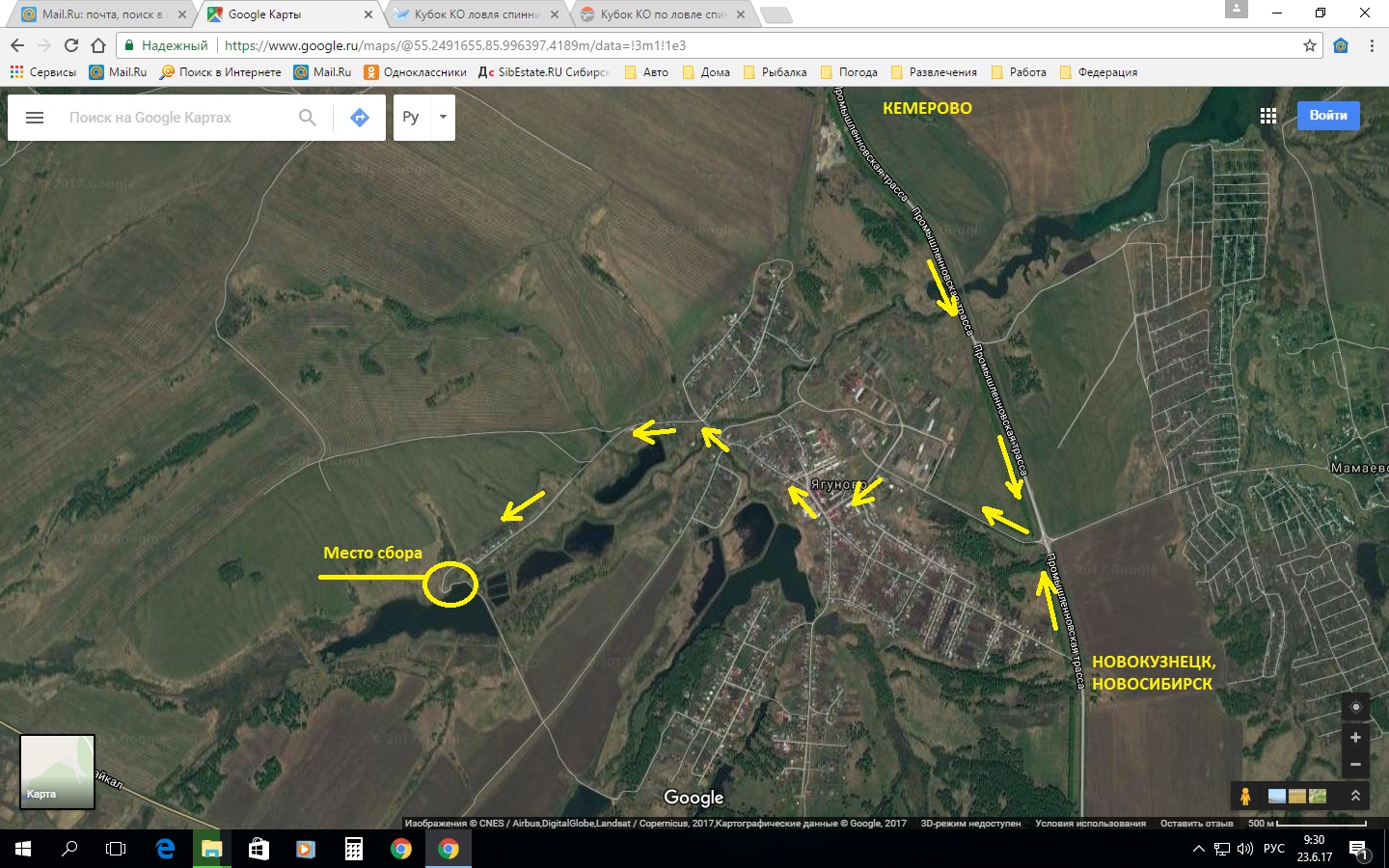Show my location on the map

1355,707
